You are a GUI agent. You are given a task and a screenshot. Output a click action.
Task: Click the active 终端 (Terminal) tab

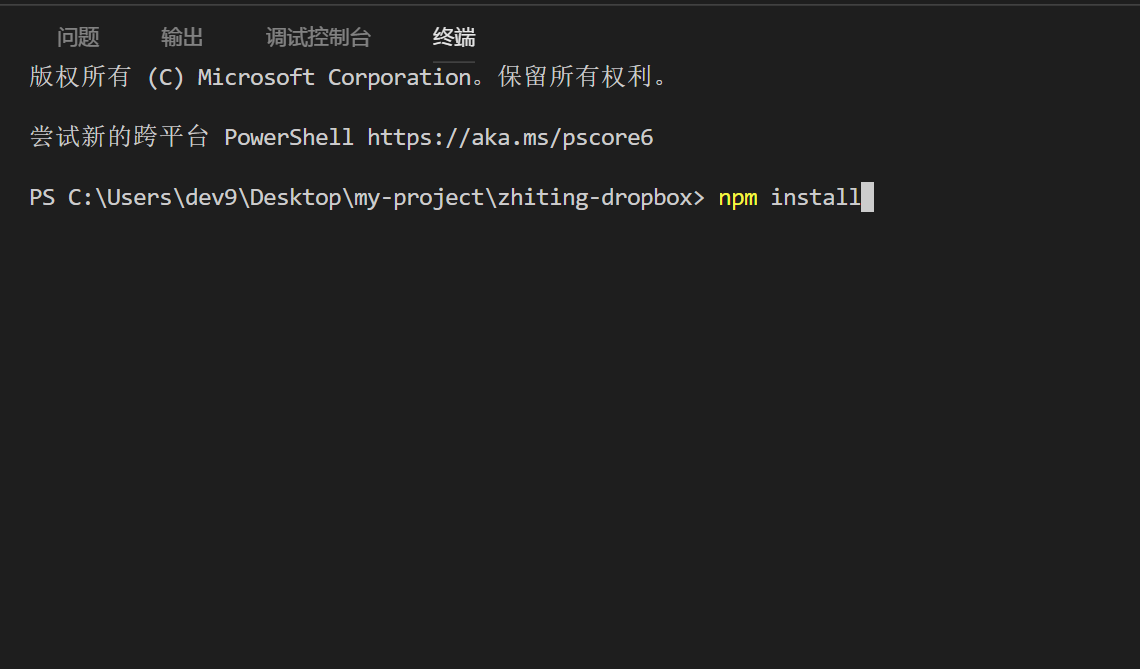coord(454,37)
